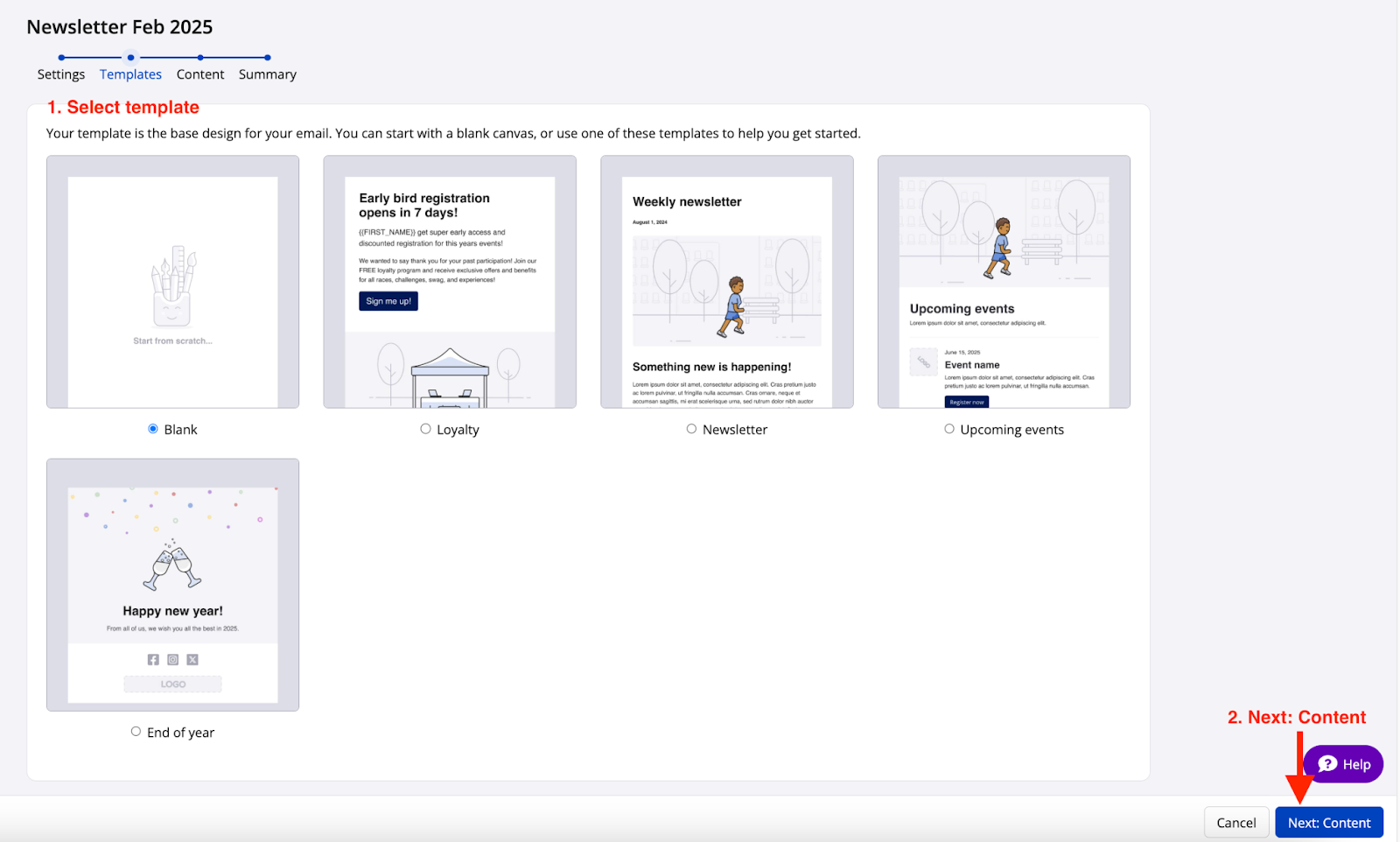Switch to the Templates step
This screenshot has width=1400, height=842.
coord(130,74)
